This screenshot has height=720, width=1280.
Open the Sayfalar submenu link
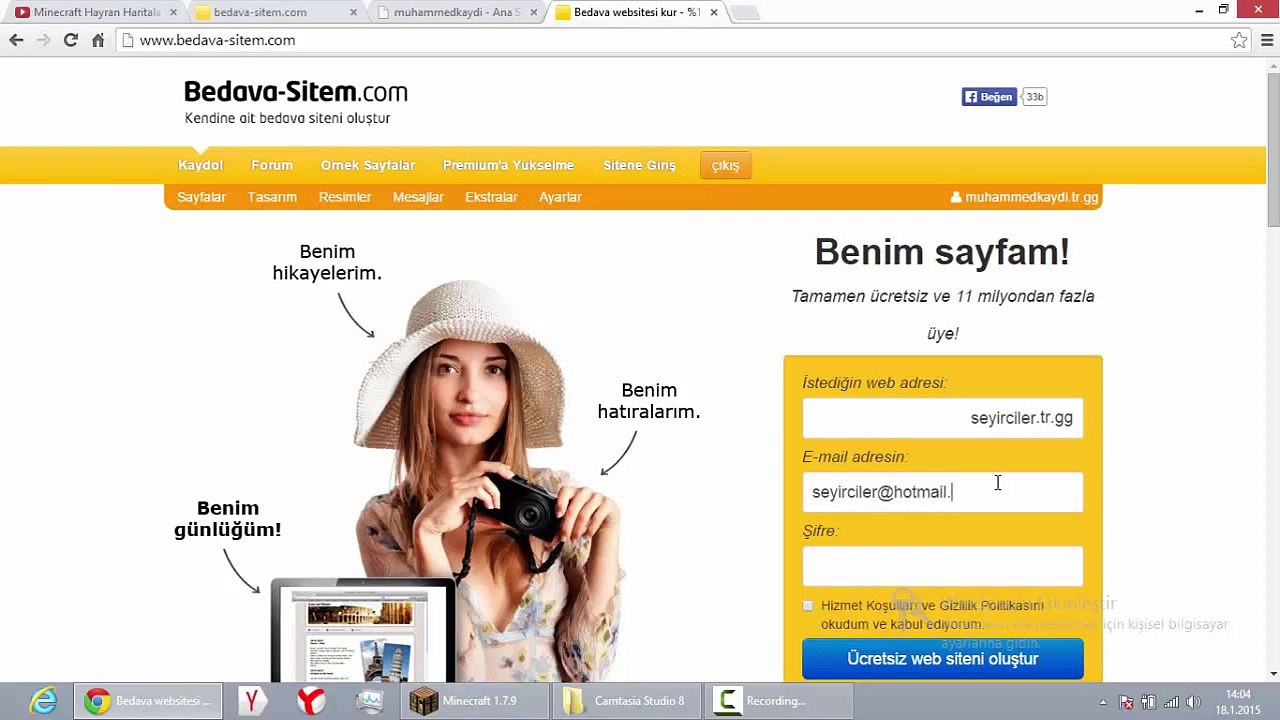(x=201, y=197)
